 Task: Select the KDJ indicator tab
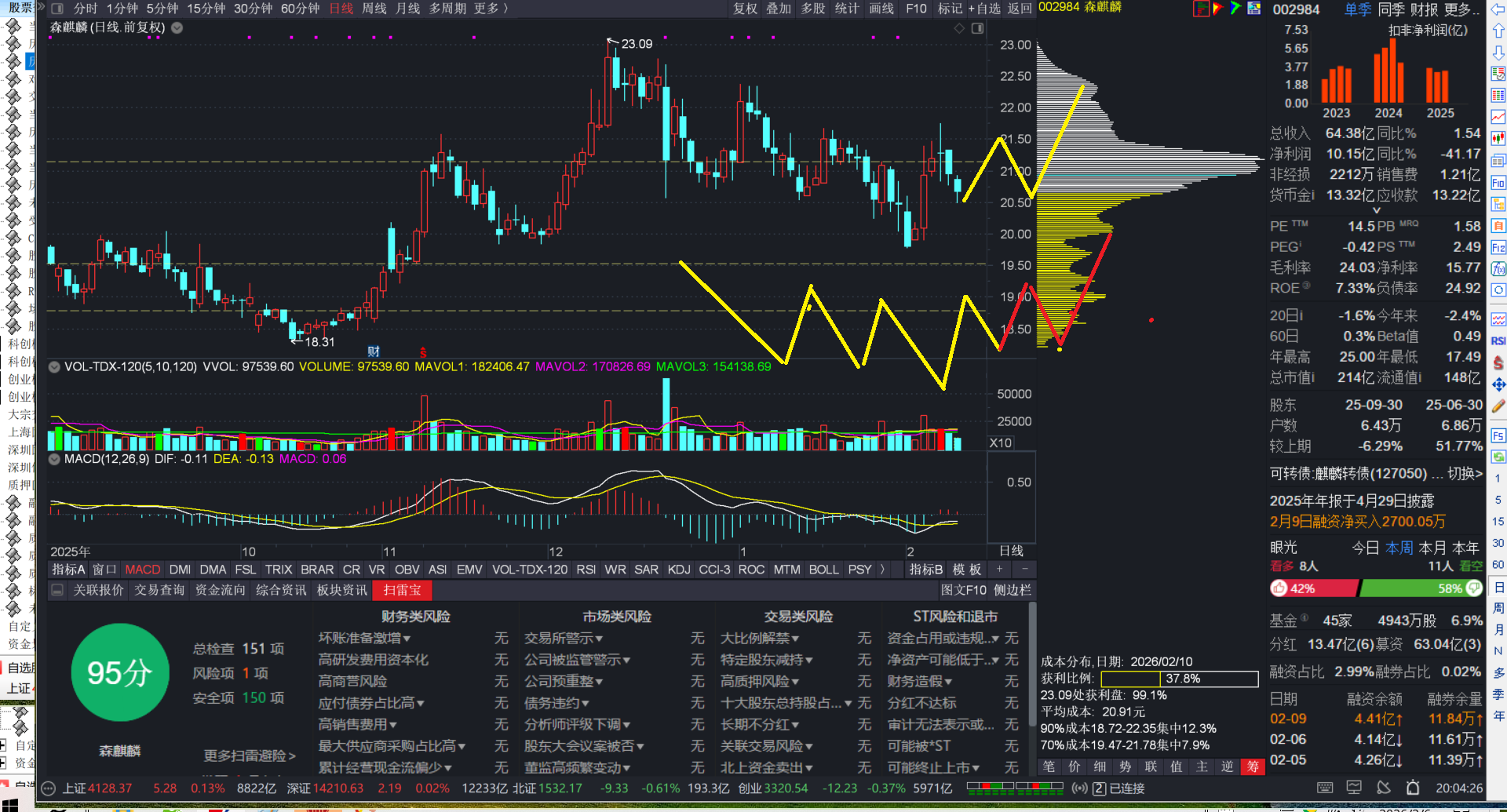[679, 570]
